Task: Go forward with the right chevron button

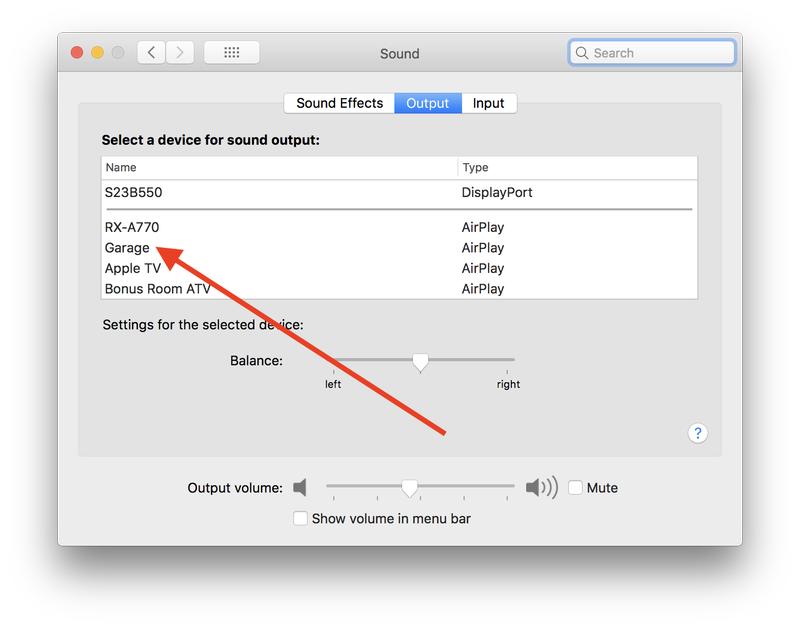Action: pyautogui.click(x=180, y=53)
